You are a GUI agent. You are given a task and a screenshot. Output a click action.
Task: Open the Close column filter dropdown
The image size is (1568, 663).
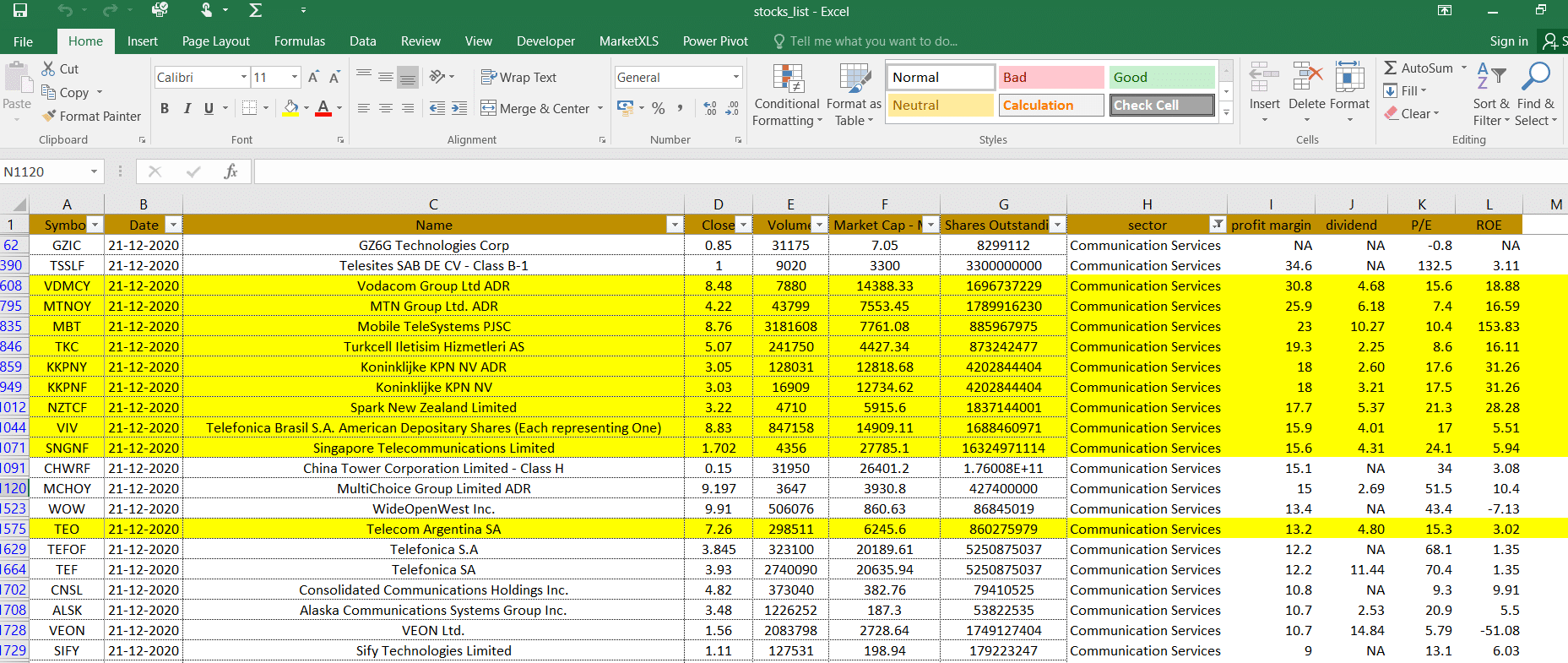743,225
